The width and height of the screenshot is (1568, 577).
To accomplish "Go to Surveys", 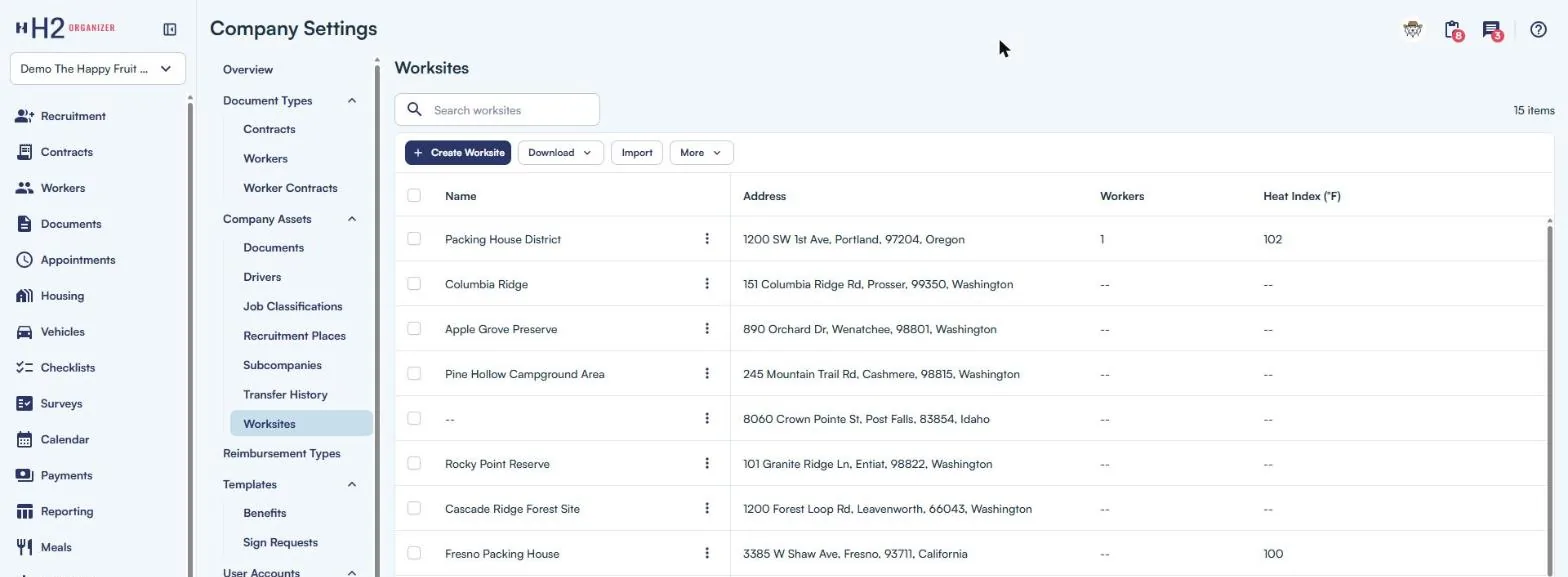I will click(61, 404).
